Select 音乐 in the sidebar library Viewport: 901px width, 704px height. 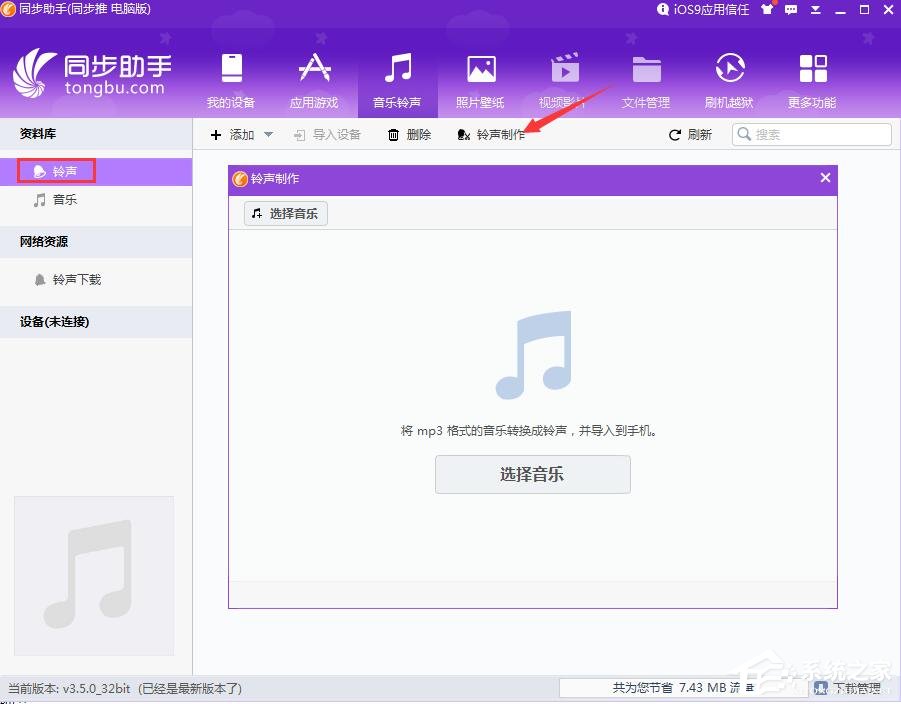(x=64, y=199)
